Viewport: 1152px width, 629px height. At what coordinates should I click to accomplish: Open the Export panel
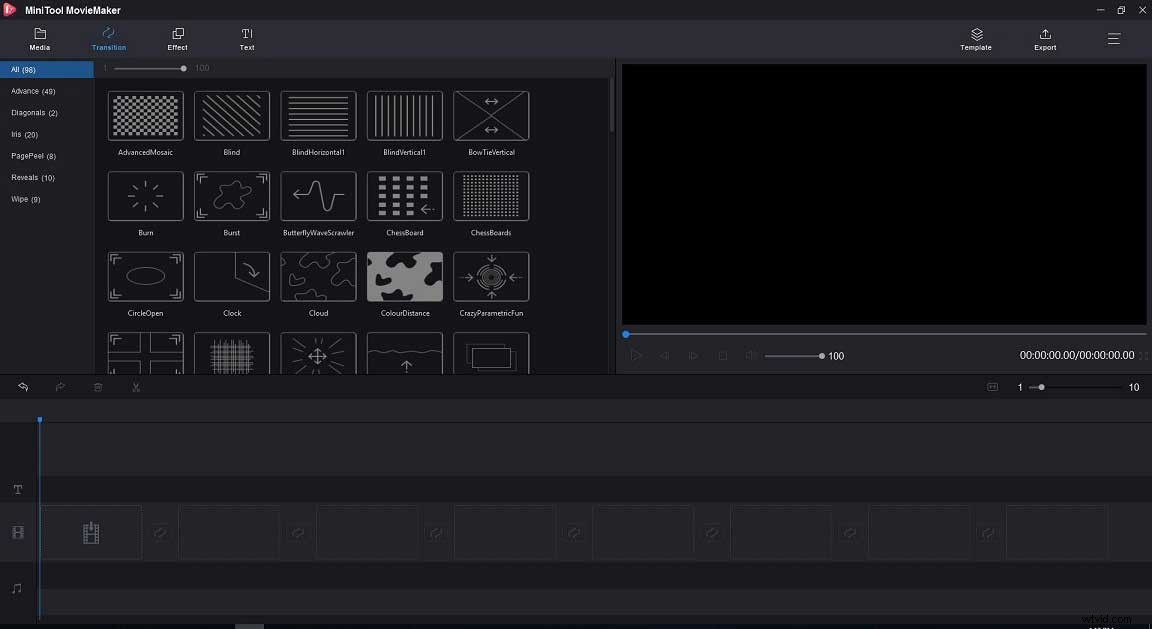[x=1044, y=39]
